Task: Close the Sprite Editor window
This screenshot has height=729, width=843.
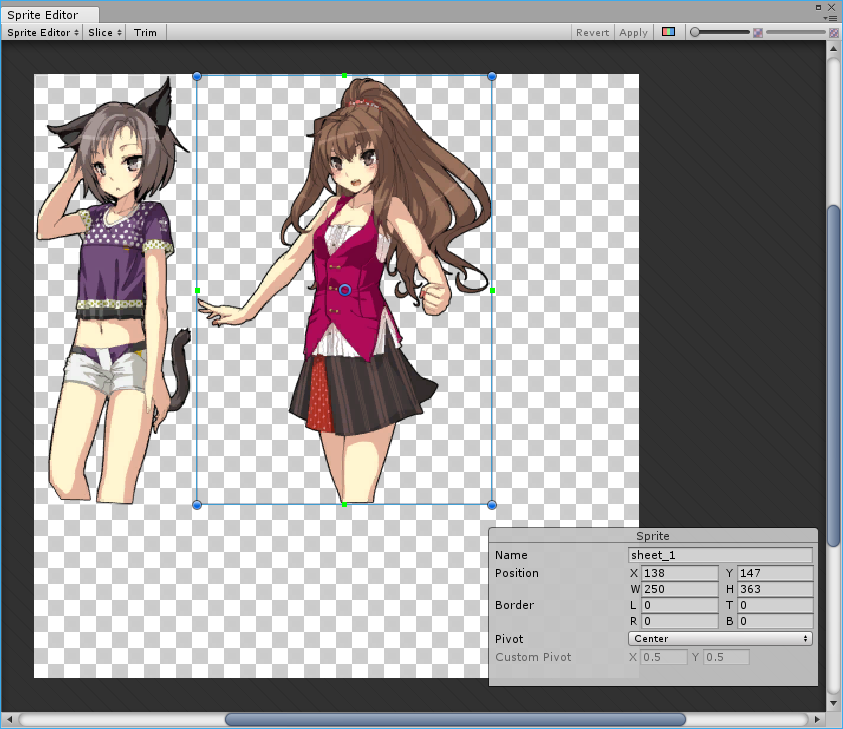Action: [x=832, y=8]
